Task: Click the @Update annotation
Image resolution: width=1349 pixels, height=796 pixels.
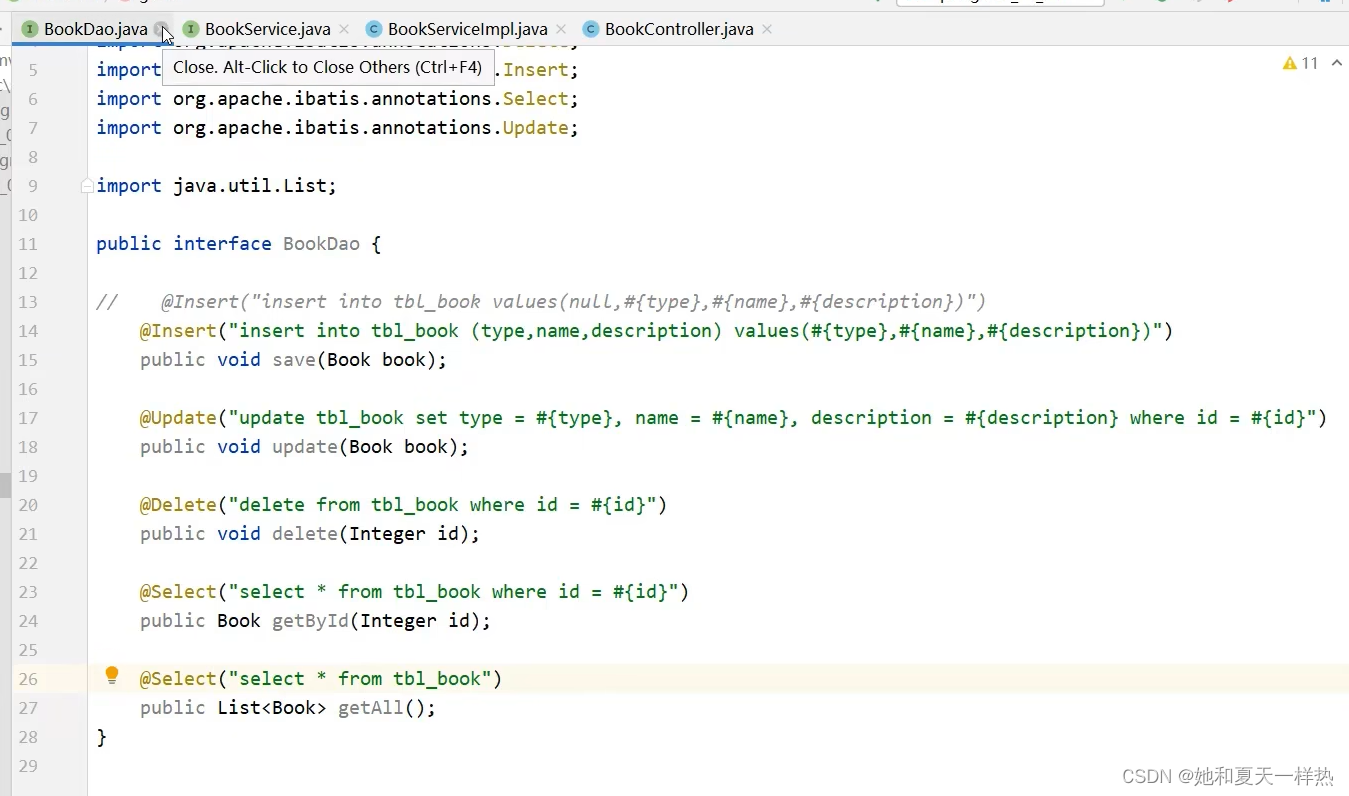Action: pyautogui.click(x=178, y=418)
